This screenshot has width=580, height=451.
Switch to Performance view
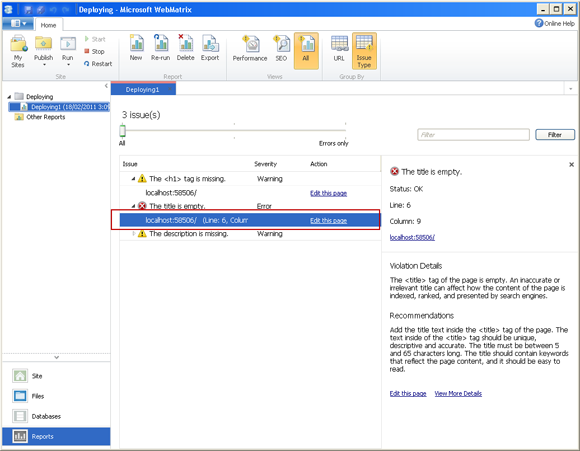click(250, 48)
